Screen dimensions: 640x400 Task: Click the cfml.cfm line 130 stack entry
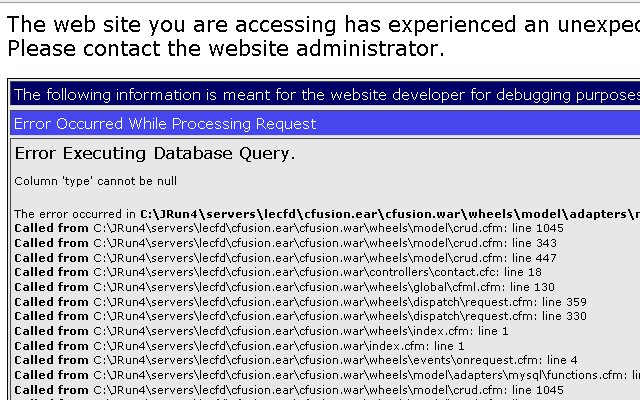coord(284,287)
